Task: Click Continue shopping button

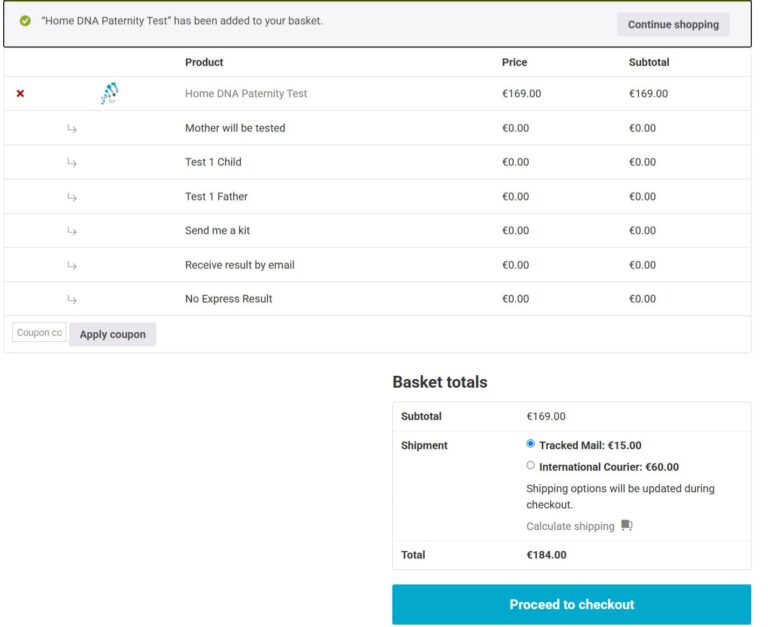Action: tap(673, 24)
